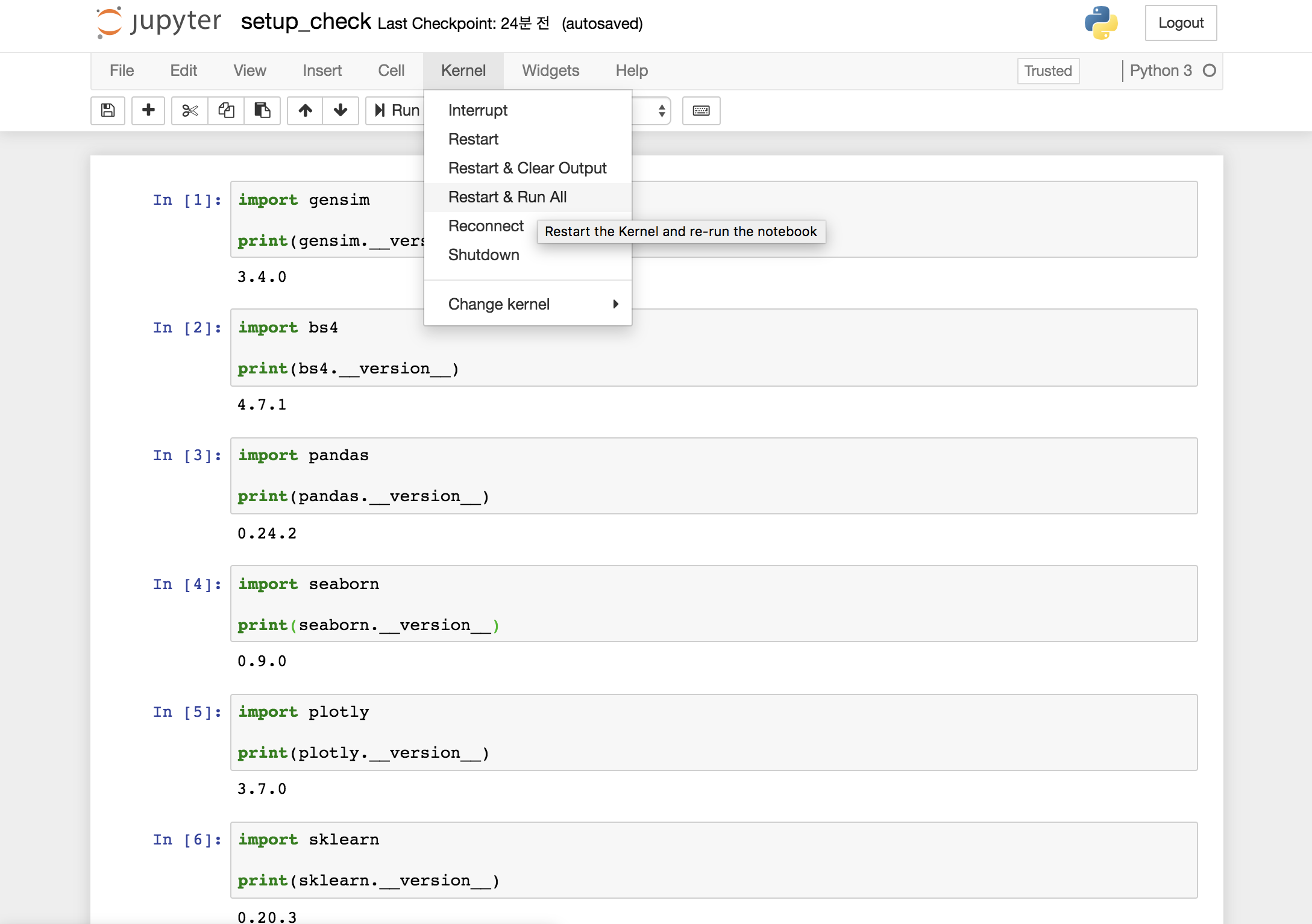The width and height of the screenshot is (1312, 924).
Task: Paste cells below icon
Action: (x=262, y=110)
